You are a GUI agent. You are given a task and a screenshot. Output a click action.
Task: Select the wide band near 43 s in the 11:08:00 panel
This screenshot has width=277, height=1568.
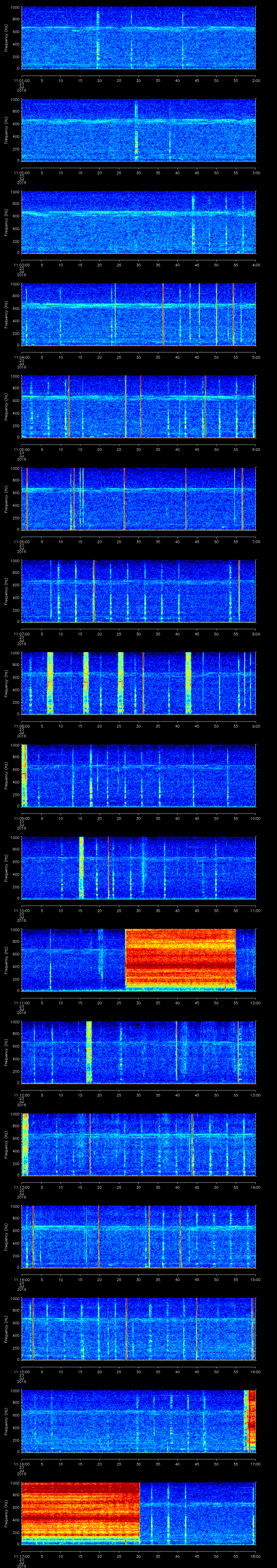(188, 683)
